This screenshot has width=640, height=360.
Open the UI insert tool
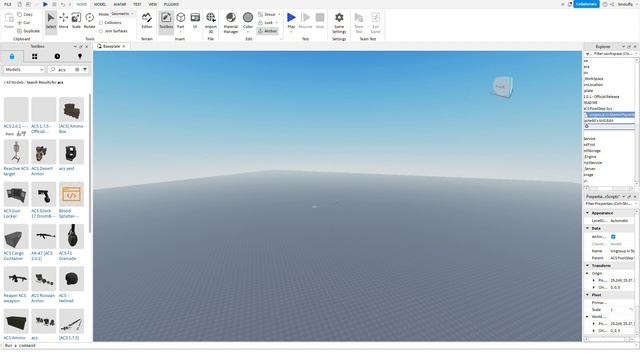tap(195, 20)
